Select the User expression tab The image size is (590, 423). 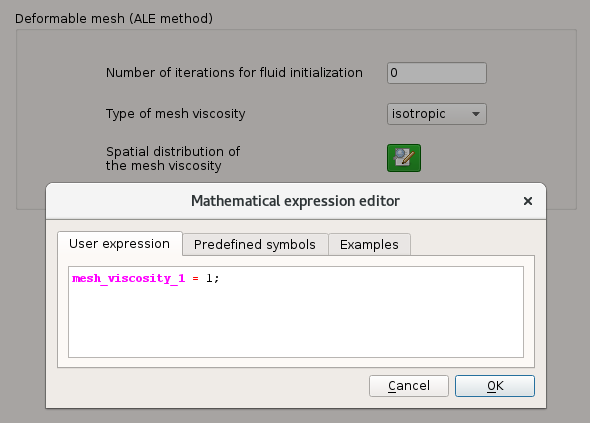120,244
